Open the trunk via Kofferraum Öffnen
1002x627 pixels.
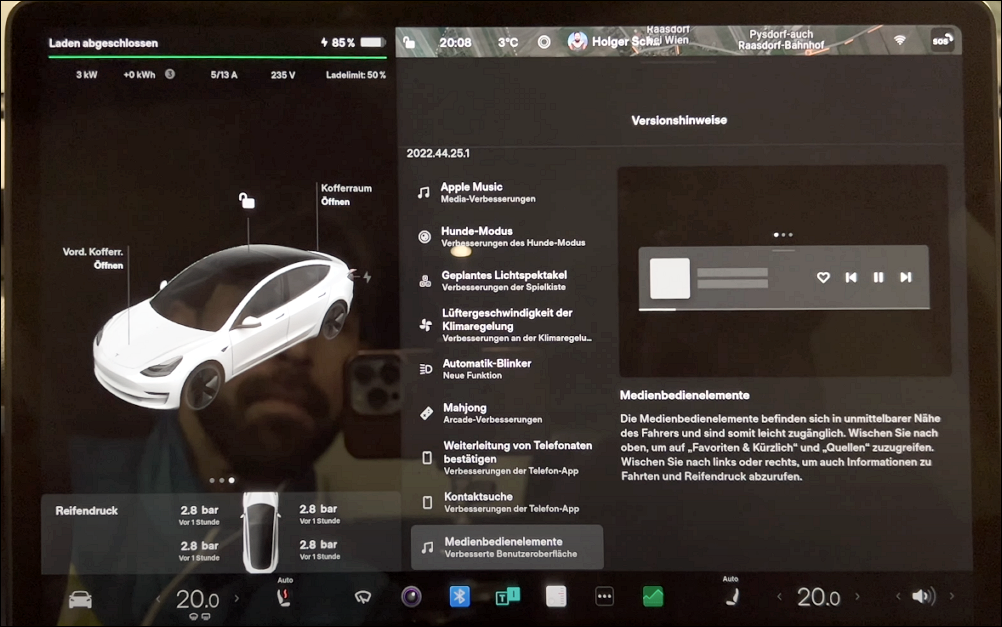[x=346, y=194]
